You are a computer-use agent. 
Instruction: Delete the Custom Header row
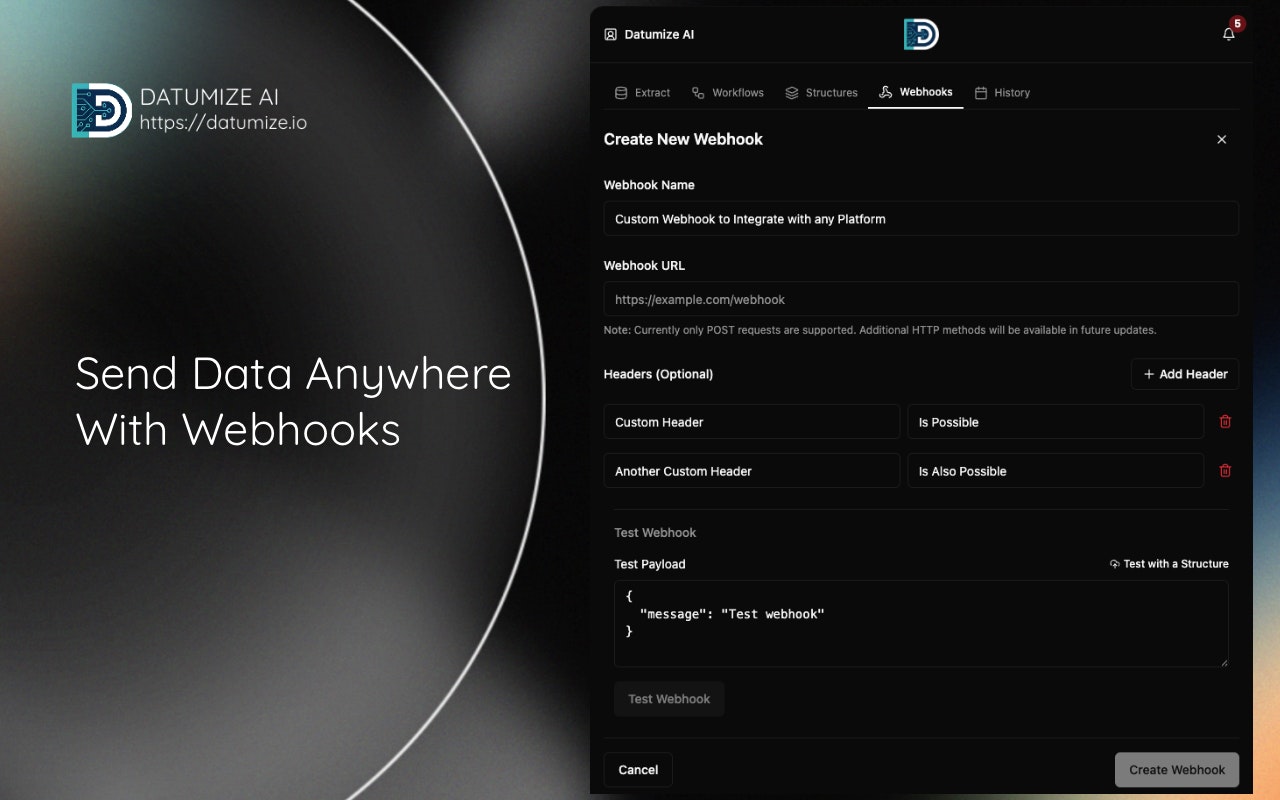coord(1225,422)
